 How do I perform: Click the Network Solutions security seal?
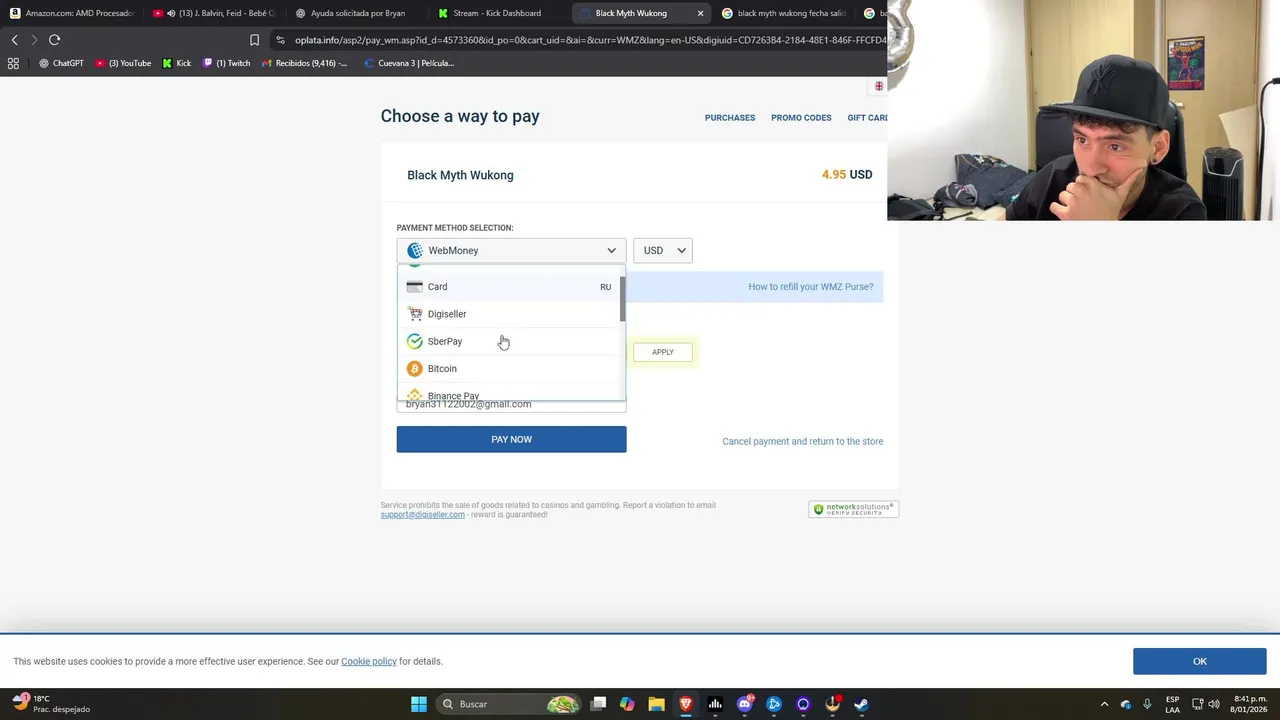click(x=853, y=509)
